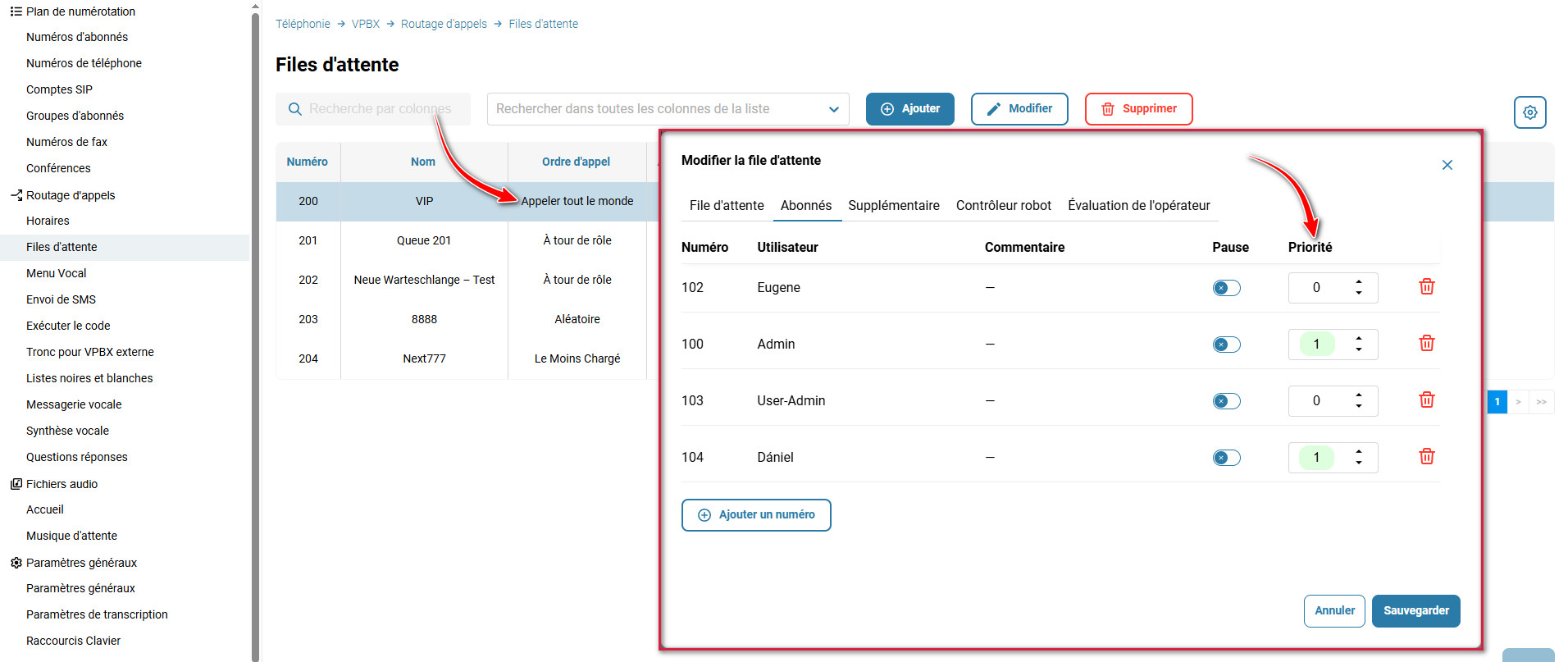Click the Modifier button
The image size is (1568, 662).
tap(1019, 109)
